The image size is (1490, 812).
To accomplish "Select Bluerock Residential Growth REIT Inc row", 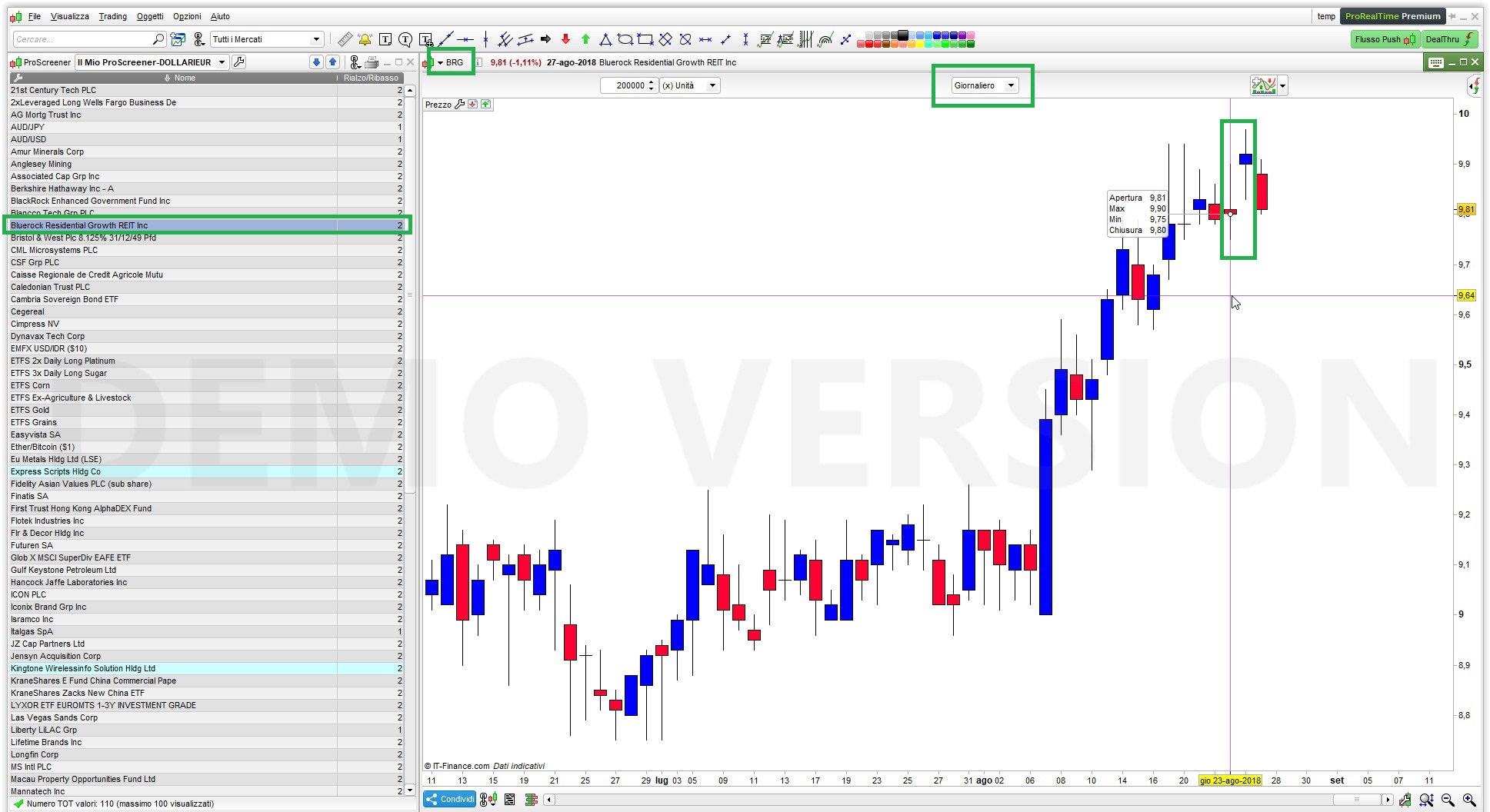I will coord(207,225).
